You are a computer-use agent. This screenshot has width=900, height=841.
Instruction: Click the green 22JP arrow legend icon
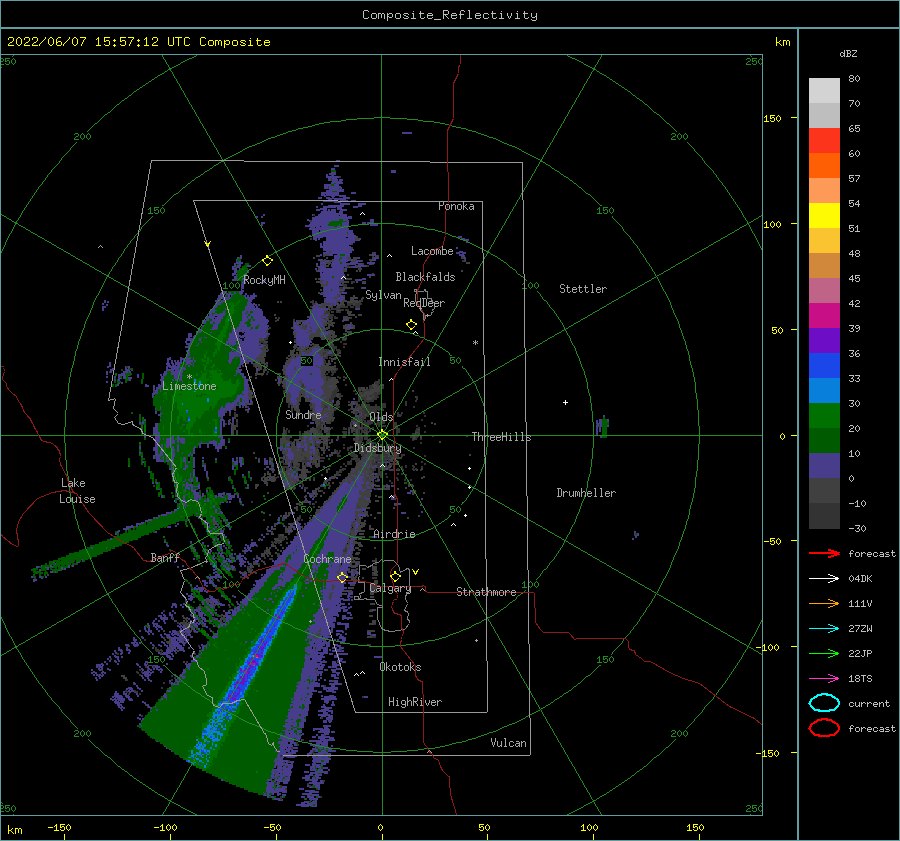tap(824, 653)
